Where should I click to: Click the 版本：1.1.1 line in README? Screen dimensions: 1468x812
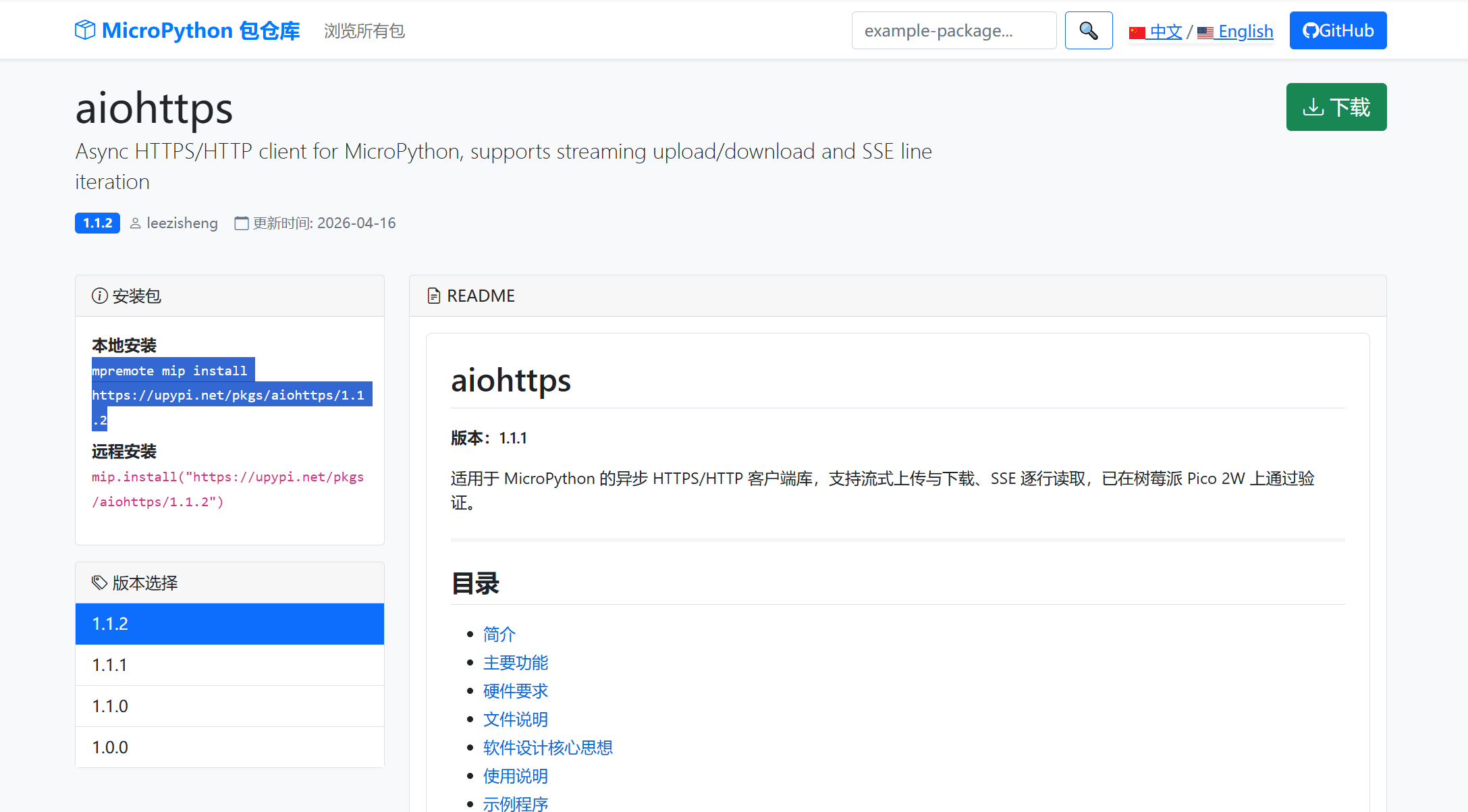coord(489,438)
